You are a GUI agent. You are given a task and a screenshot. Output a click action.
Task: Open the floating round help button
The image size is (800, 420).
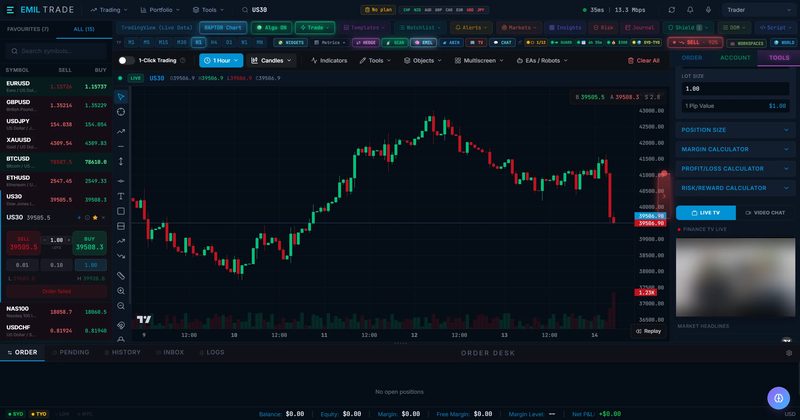(779, 398)
